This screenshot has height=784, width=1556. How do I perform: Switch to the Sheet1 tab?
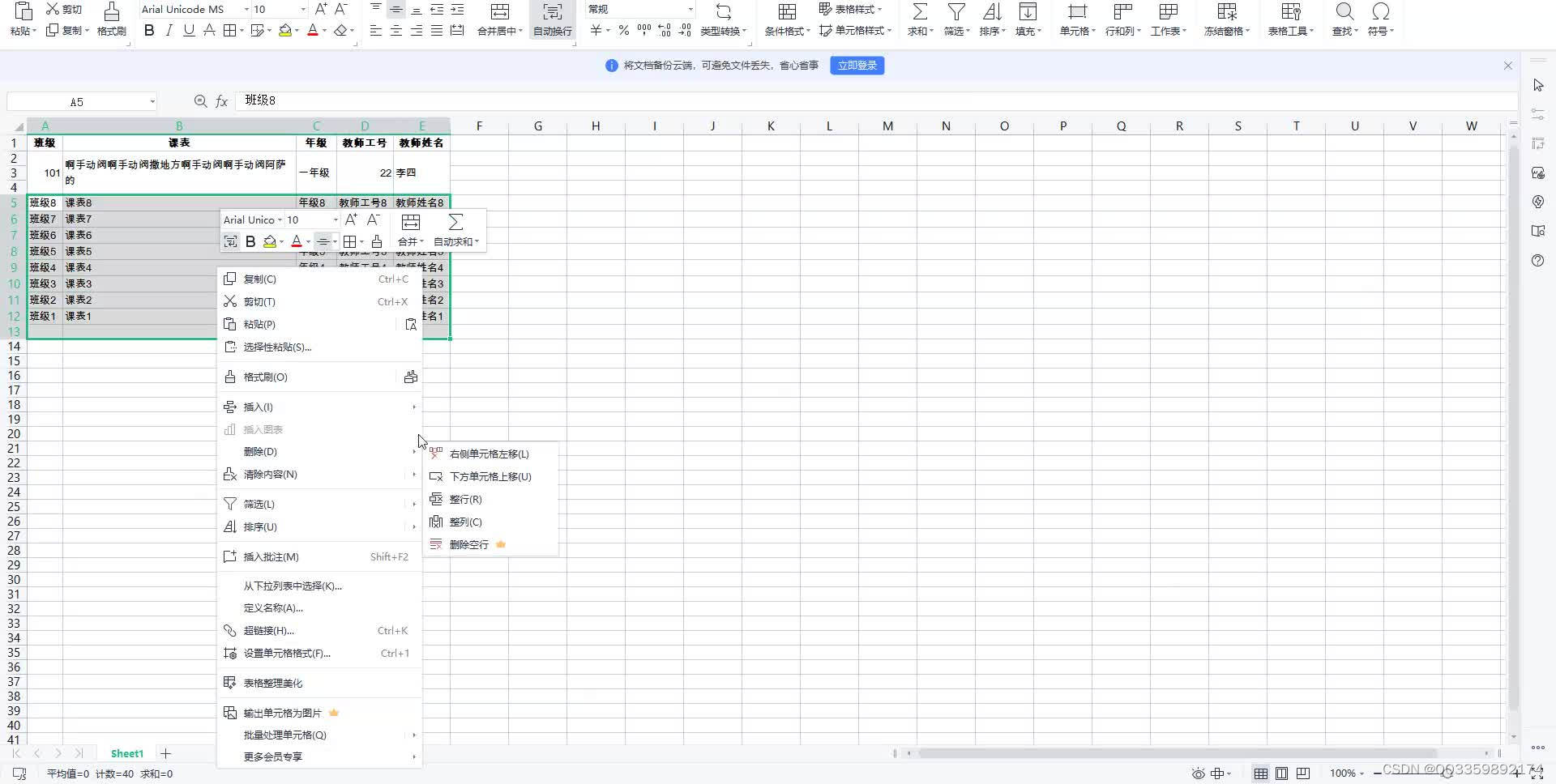click(126, 753)
